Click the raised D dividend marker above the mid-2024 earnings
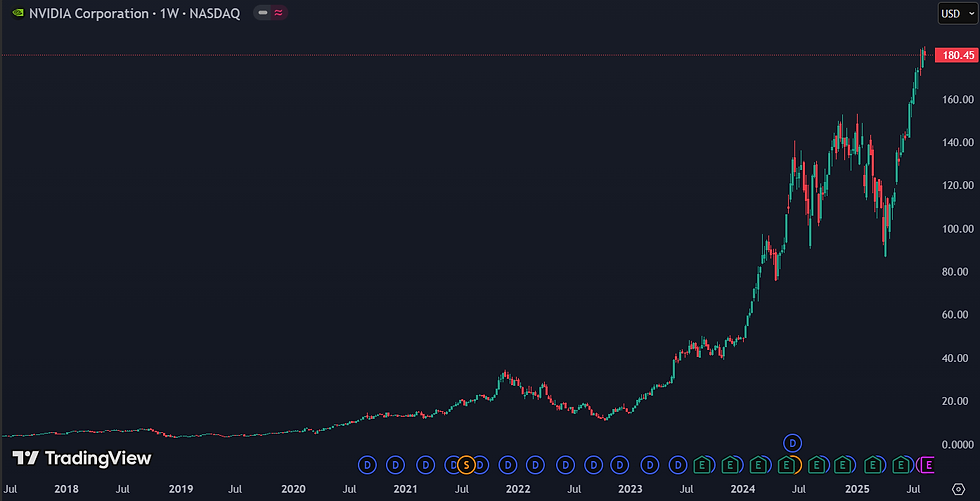This screenshot has height=501, width=980. [x=792, y=443]
